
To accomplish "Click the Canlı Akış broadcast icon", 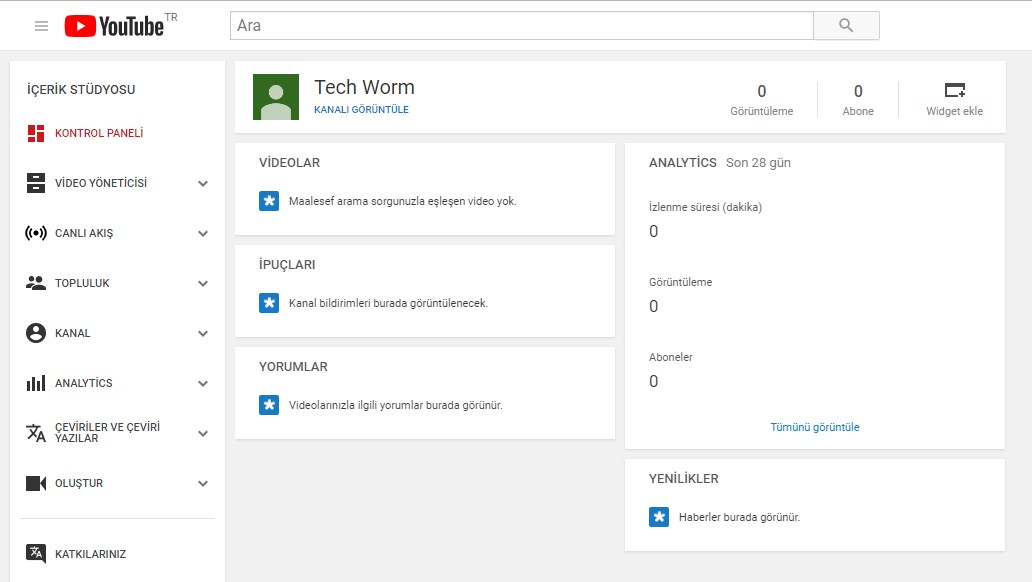I will click(36, 233).
